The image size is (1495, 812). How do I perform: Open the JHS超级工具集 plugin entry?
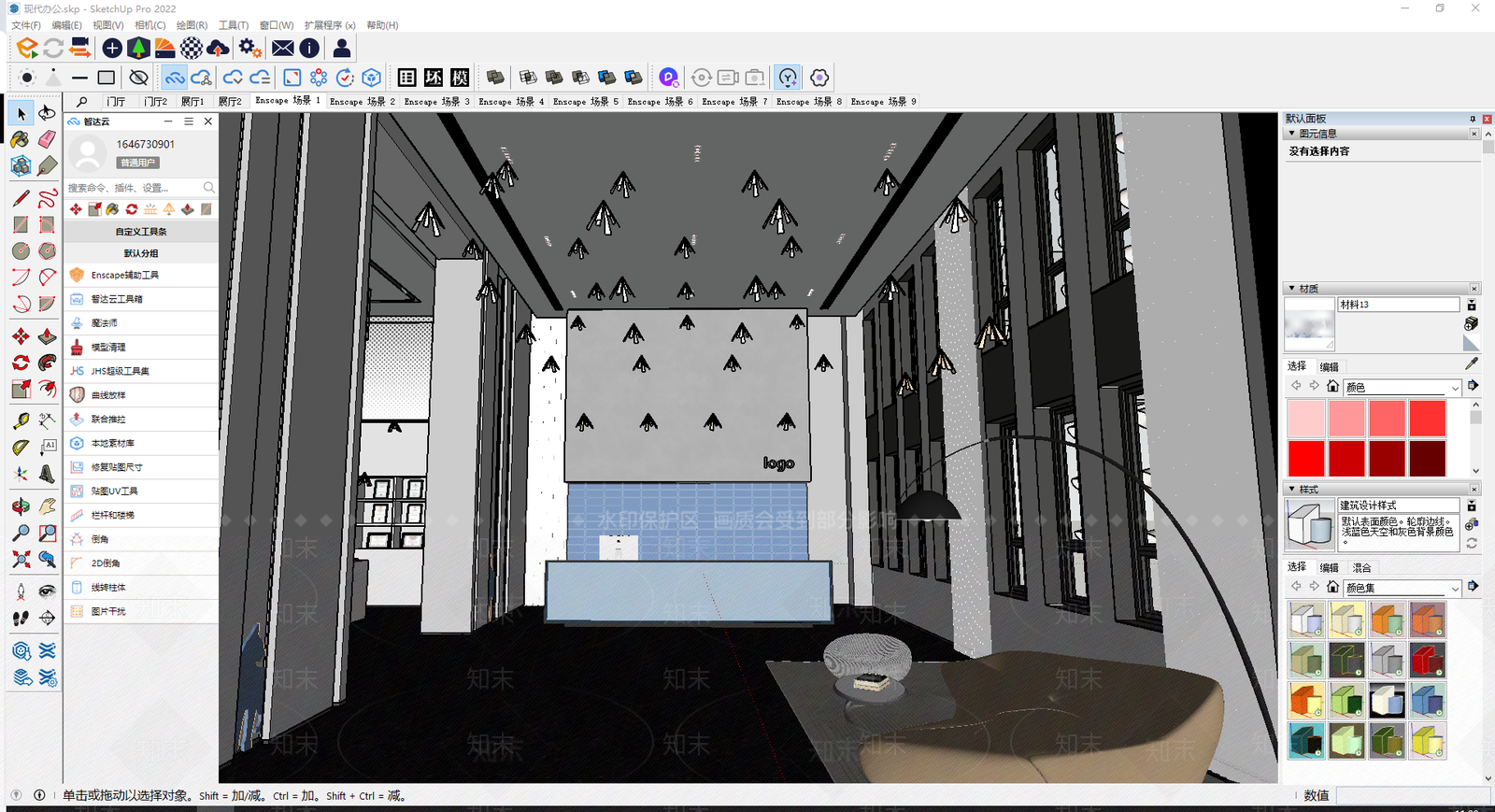click(x=141, y=372)
